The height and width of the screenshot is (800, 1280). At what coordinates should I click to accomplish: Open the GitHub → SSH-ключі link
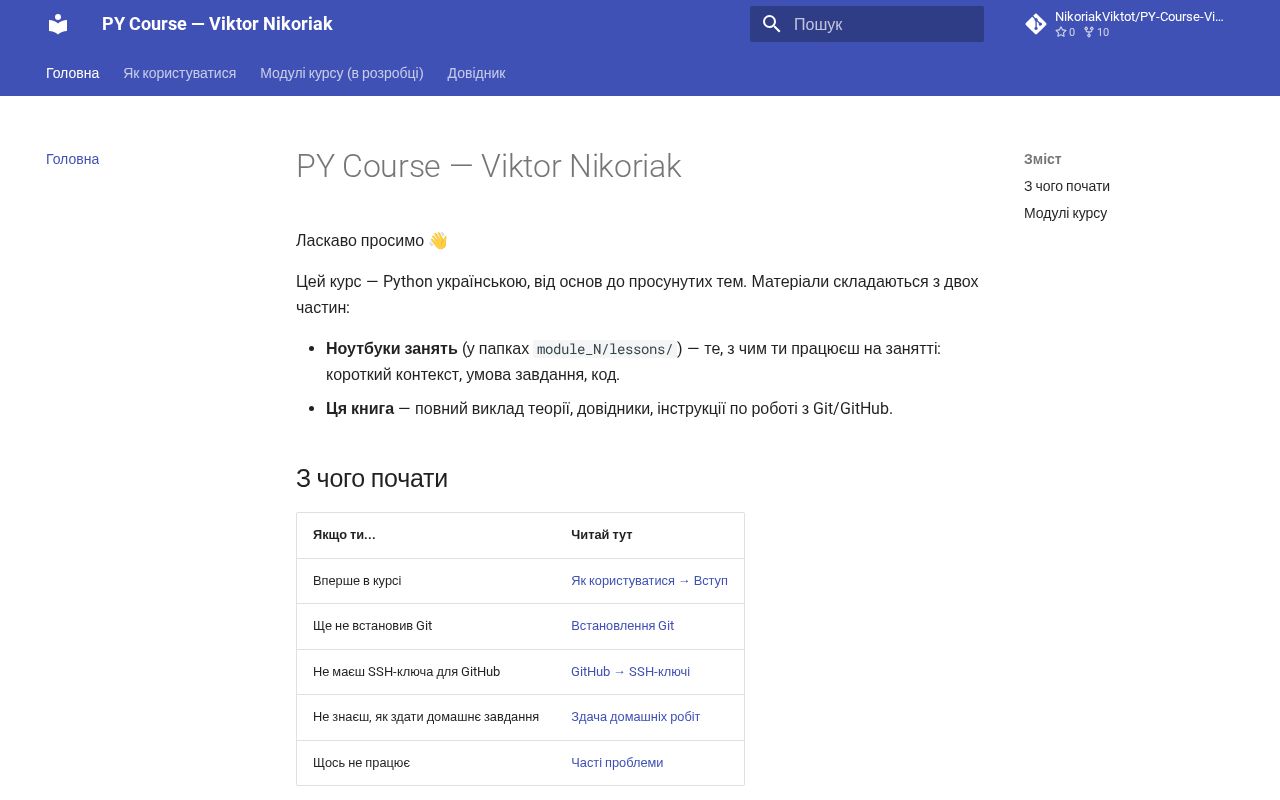(630, 672)
